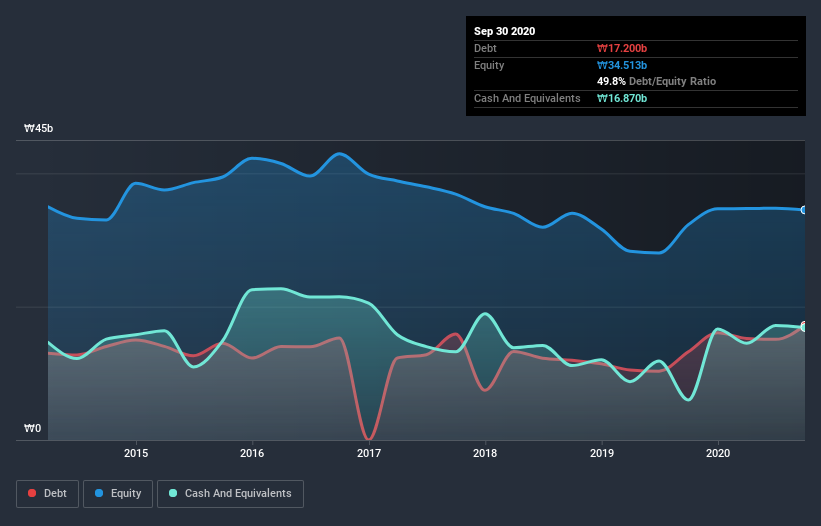821x526 pixels.
Task: Select the 2016 x-axis label
Action: (x=252, y=453)
